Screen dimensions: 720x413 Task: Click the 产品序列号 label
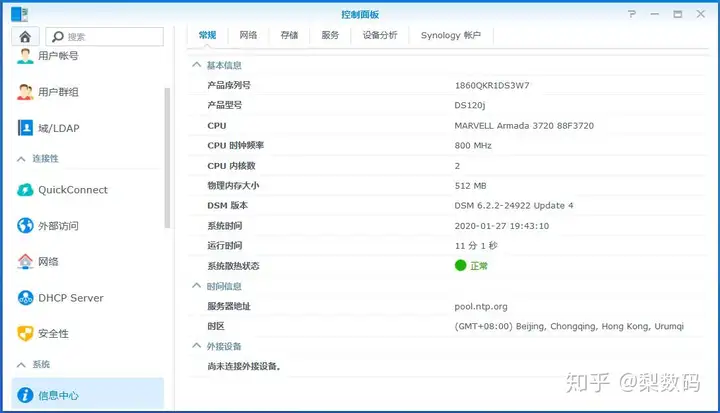[x=229, y=85]
